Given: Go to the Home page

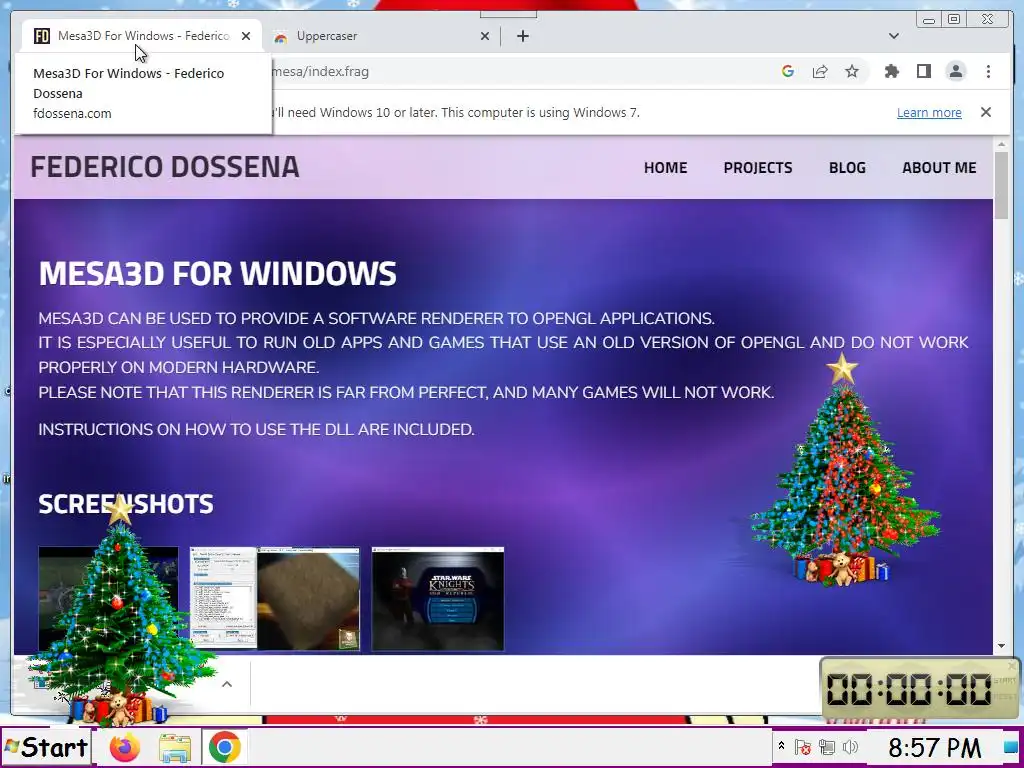Looking at the screenshot, I should click(665, 168).
